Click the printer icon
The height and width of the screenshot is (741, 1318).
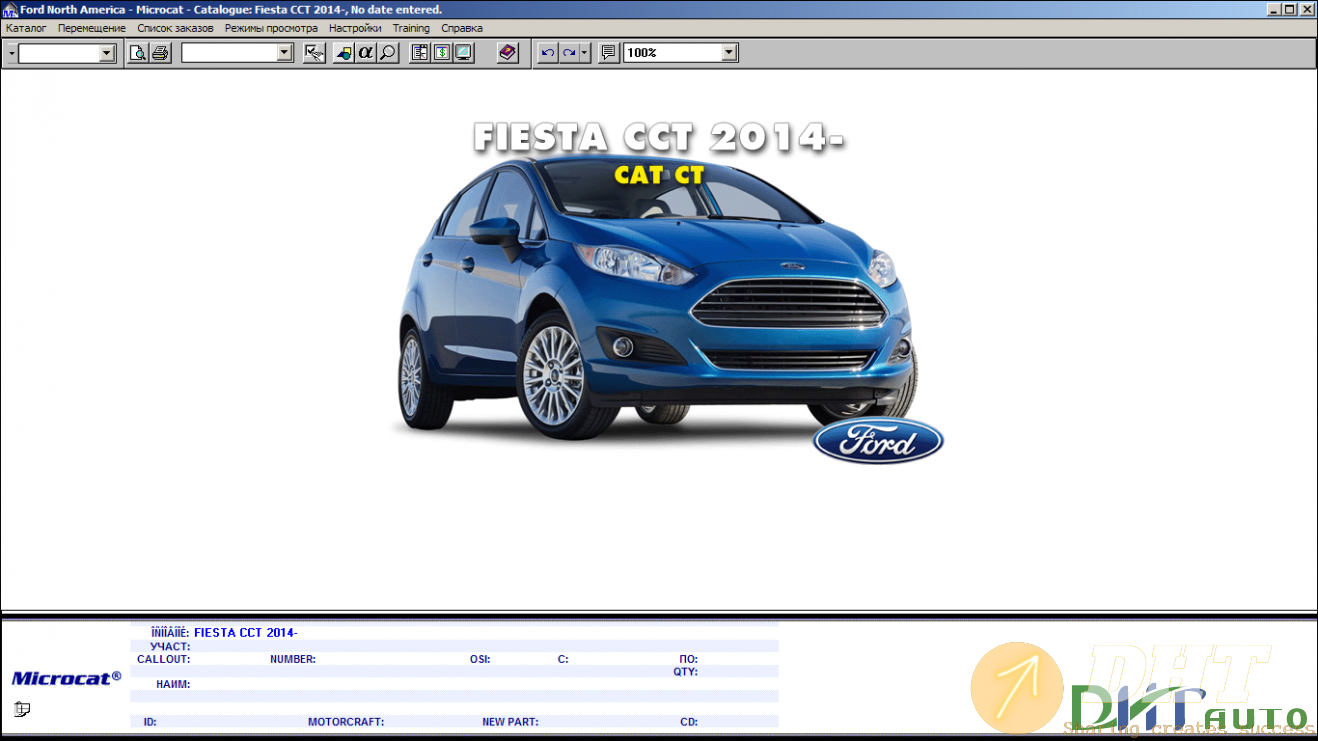pyautogui.click(x=160, y=53)
